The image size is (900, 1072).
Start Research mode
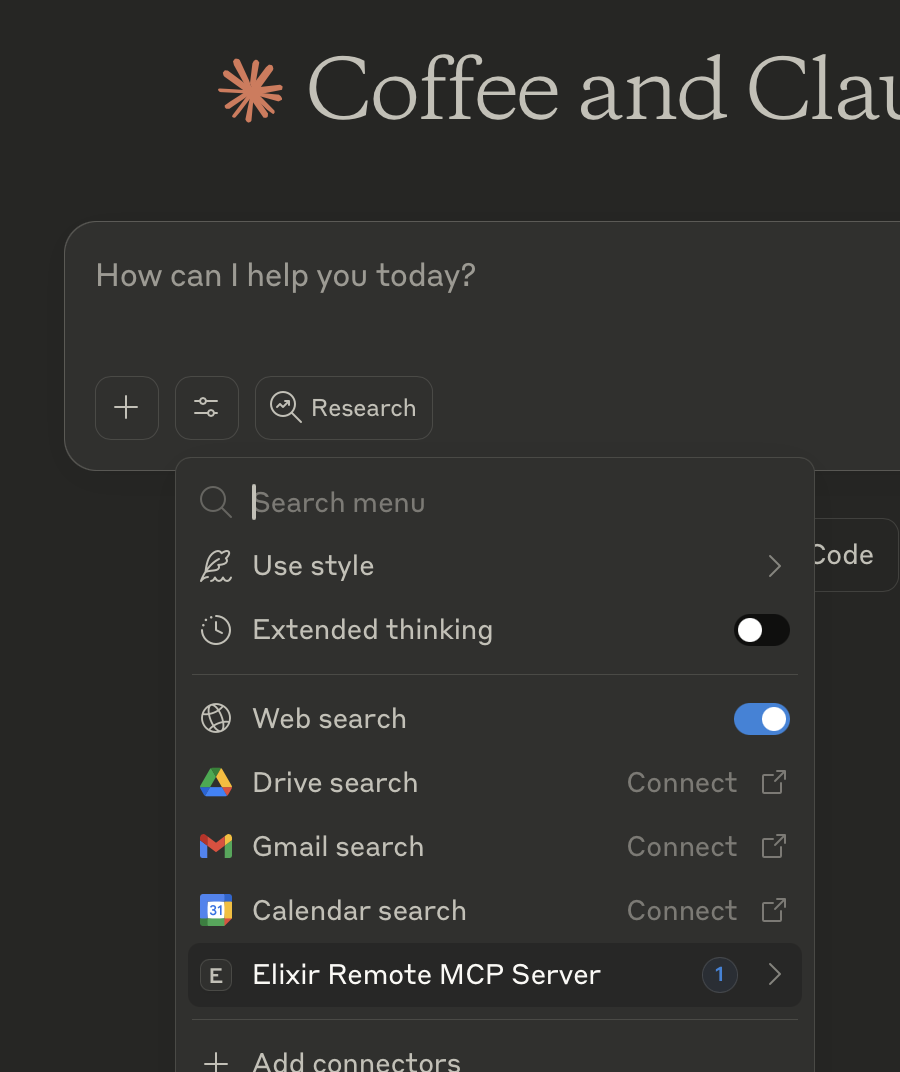coord(343,407)
